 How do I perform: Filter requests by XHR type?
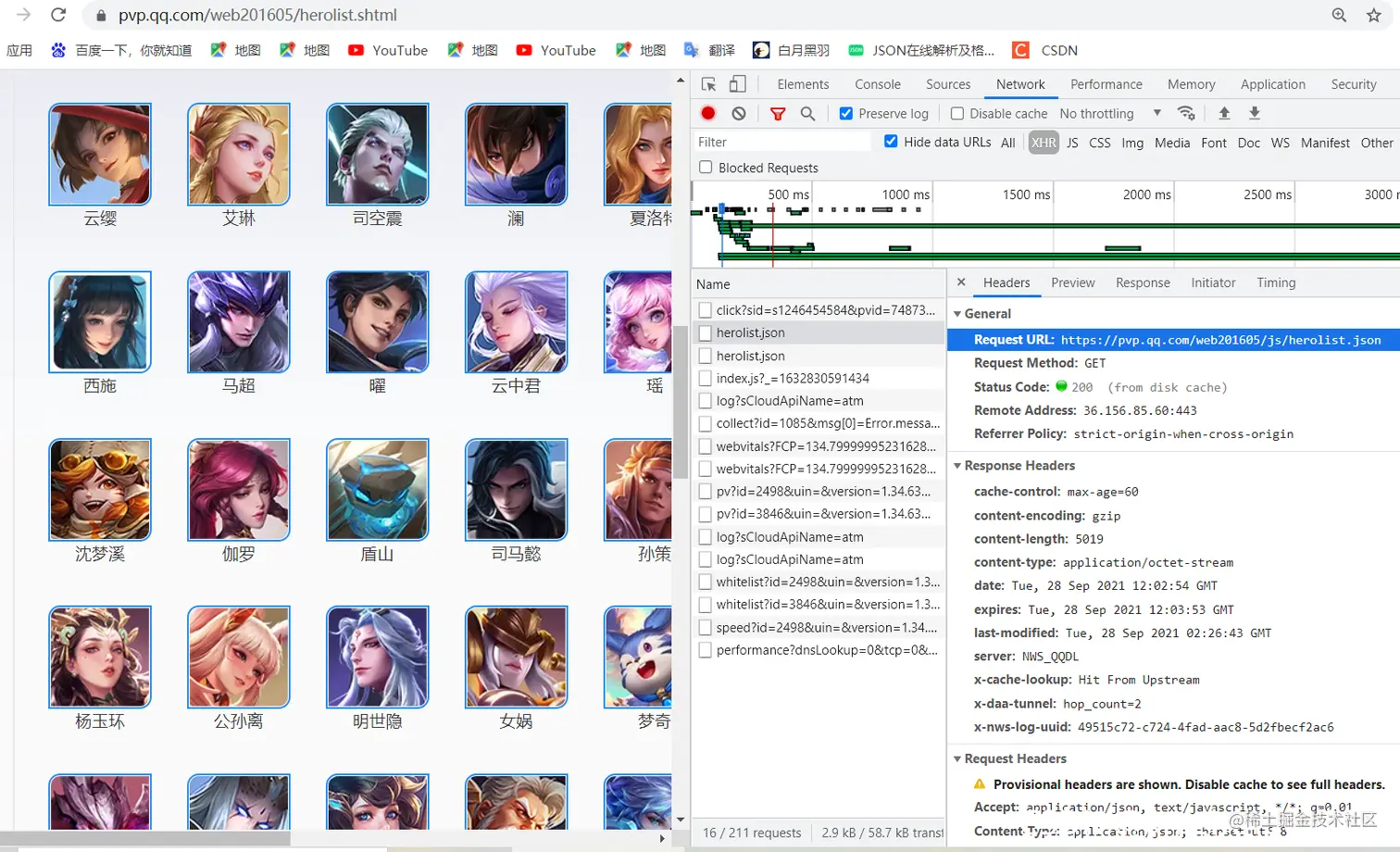tap(1044, 143)
